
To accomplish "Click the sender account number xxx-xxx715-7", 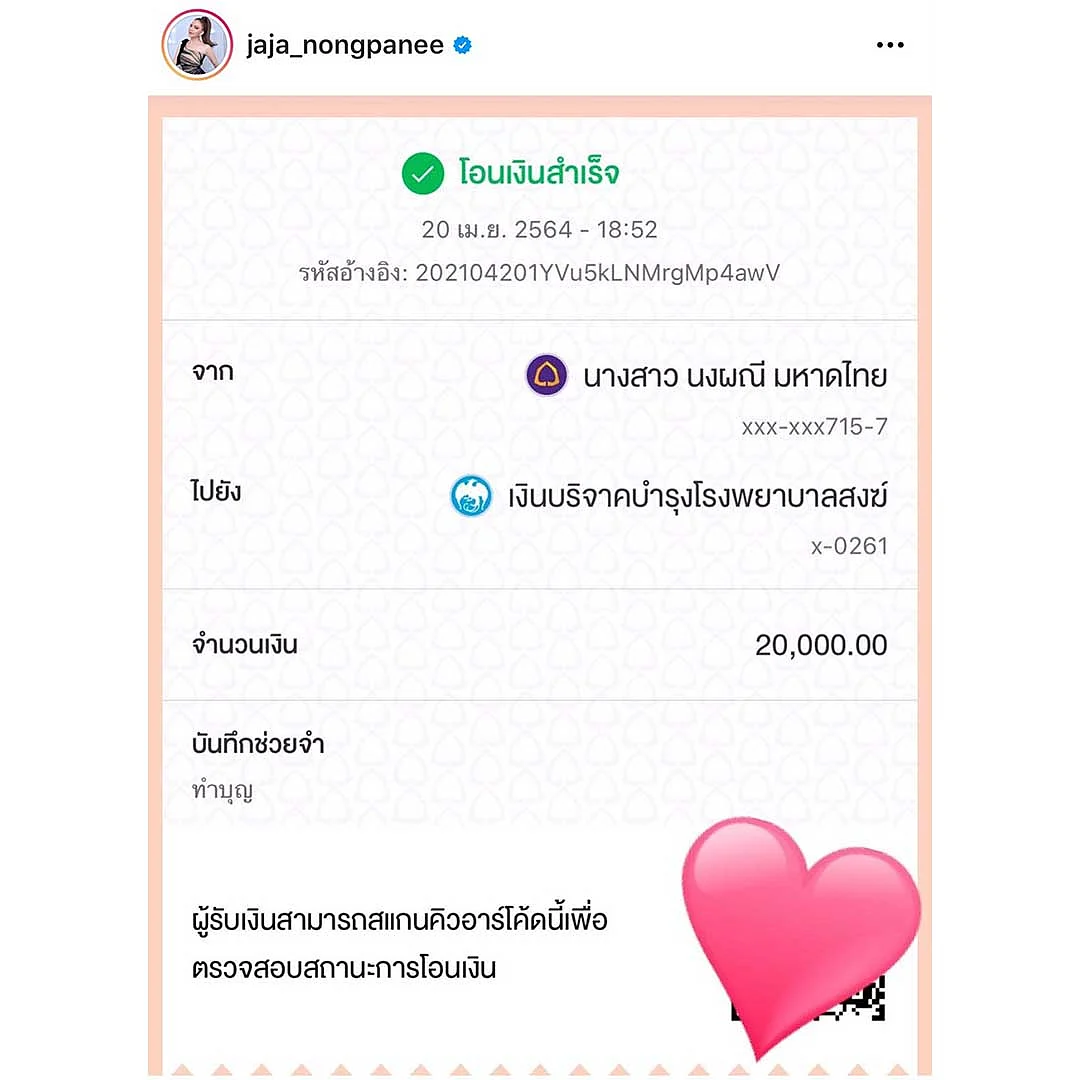I will click(814, 427).
